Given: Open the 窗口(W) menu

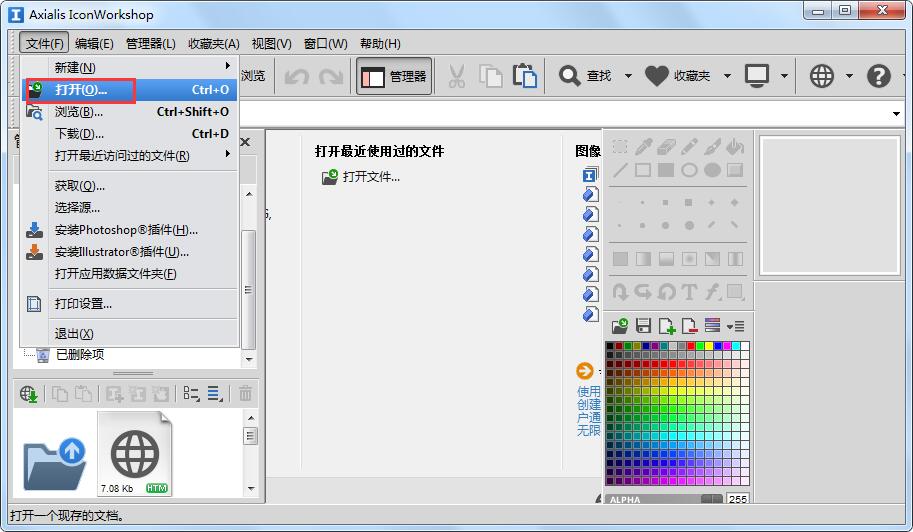Looking at the screenshot, I should pos(325,44).
